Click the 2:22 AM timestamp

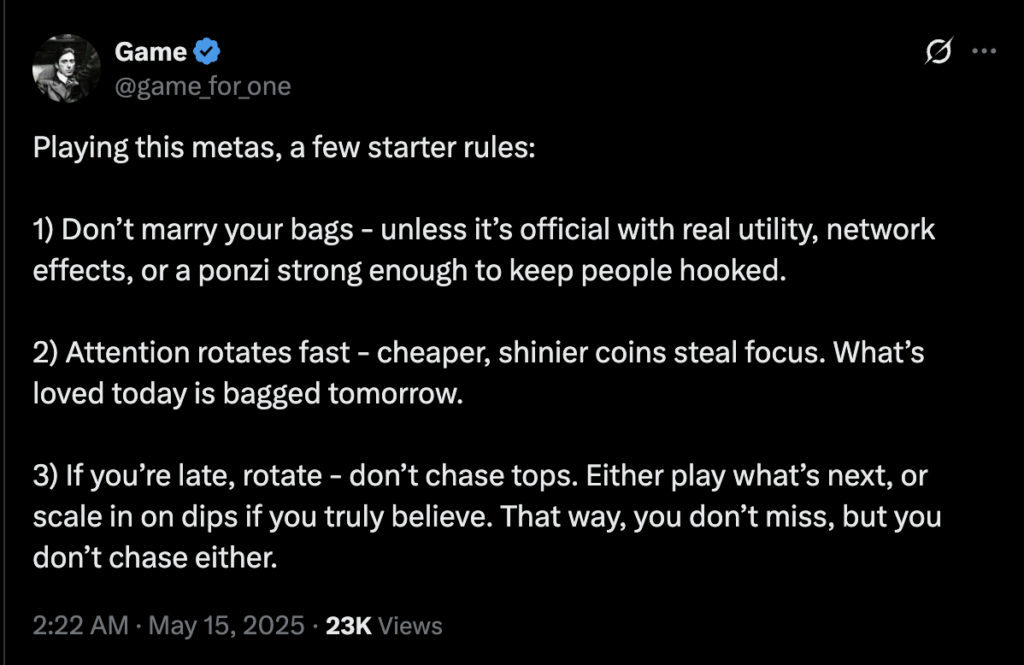click(x=80, y=625)
